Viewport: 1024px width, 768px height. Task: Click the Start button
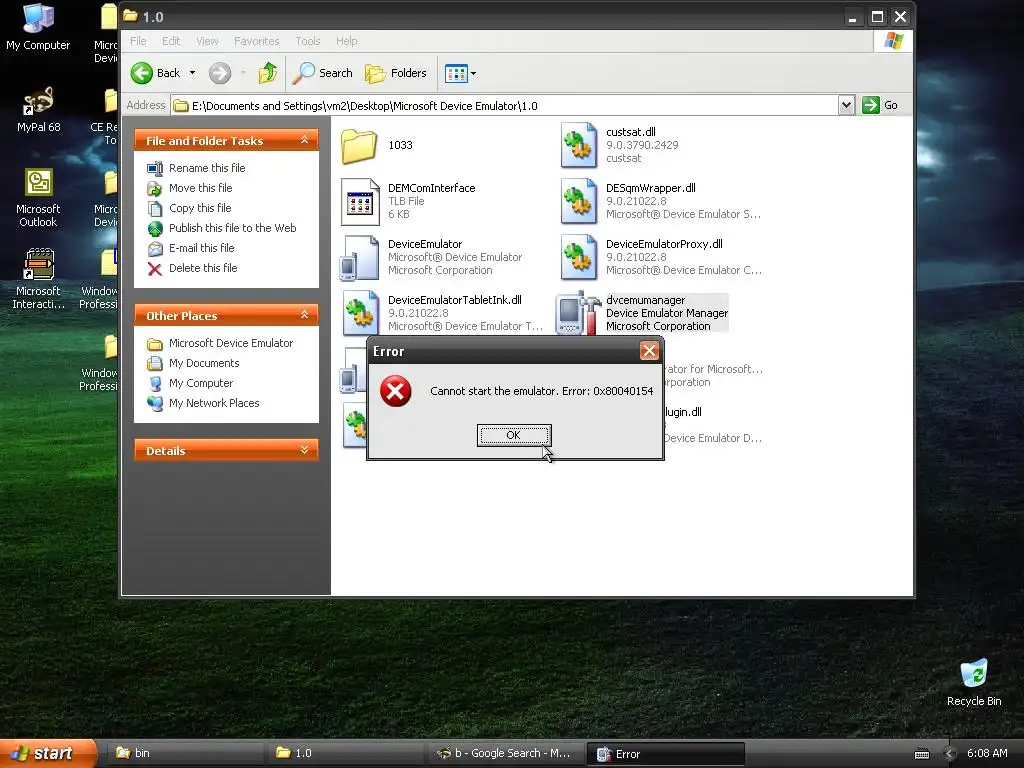tap(48, 753)
